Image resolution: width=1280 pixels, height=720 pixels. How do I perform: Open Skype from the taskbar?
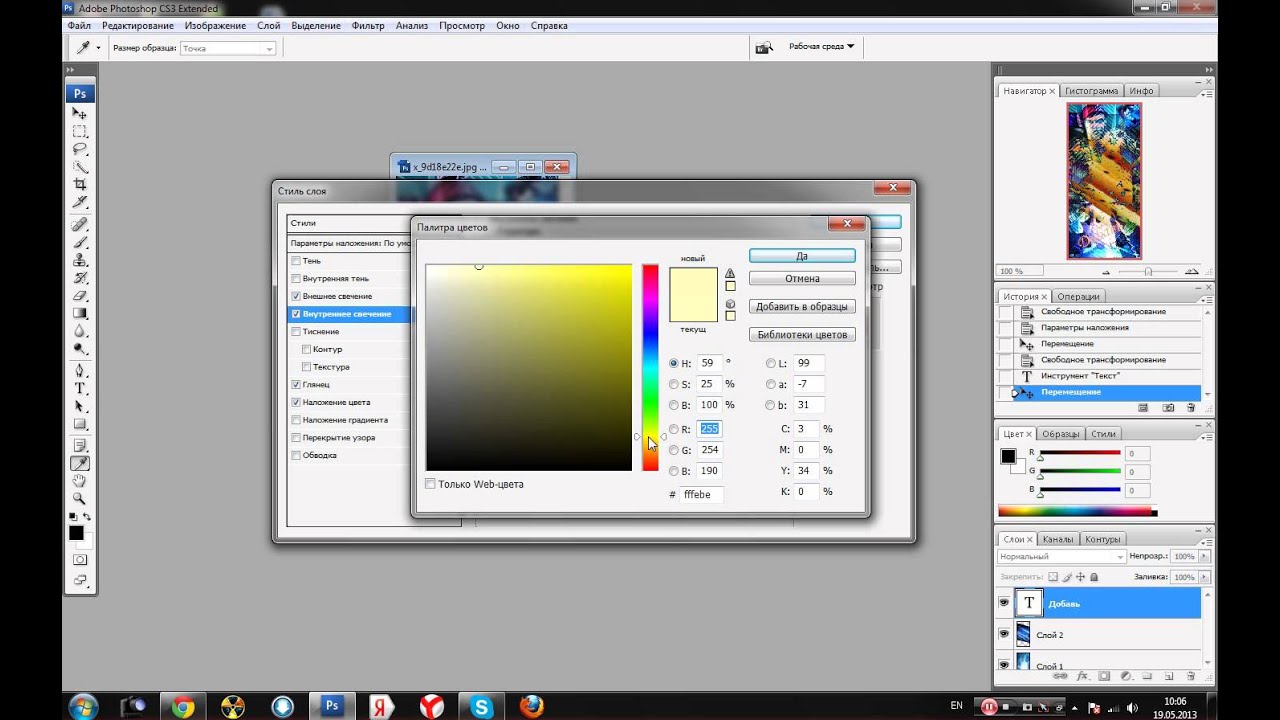[x=480, y=706]
